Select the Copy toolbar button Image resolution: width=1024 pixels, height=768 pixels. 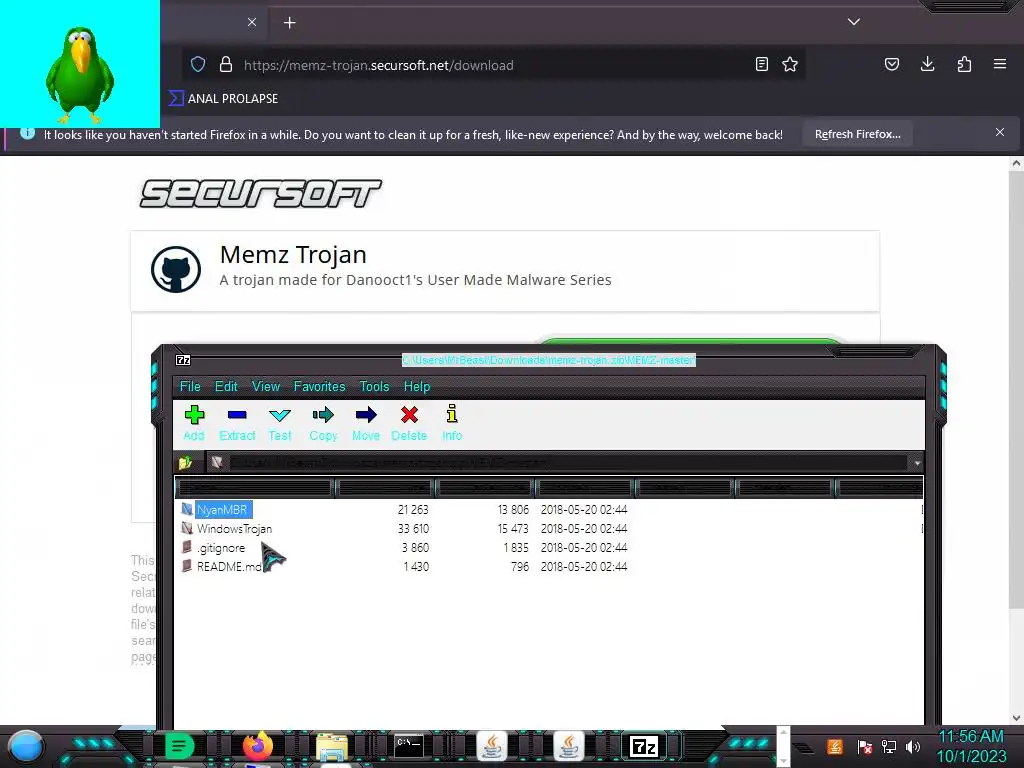click(x=323, y=423)
